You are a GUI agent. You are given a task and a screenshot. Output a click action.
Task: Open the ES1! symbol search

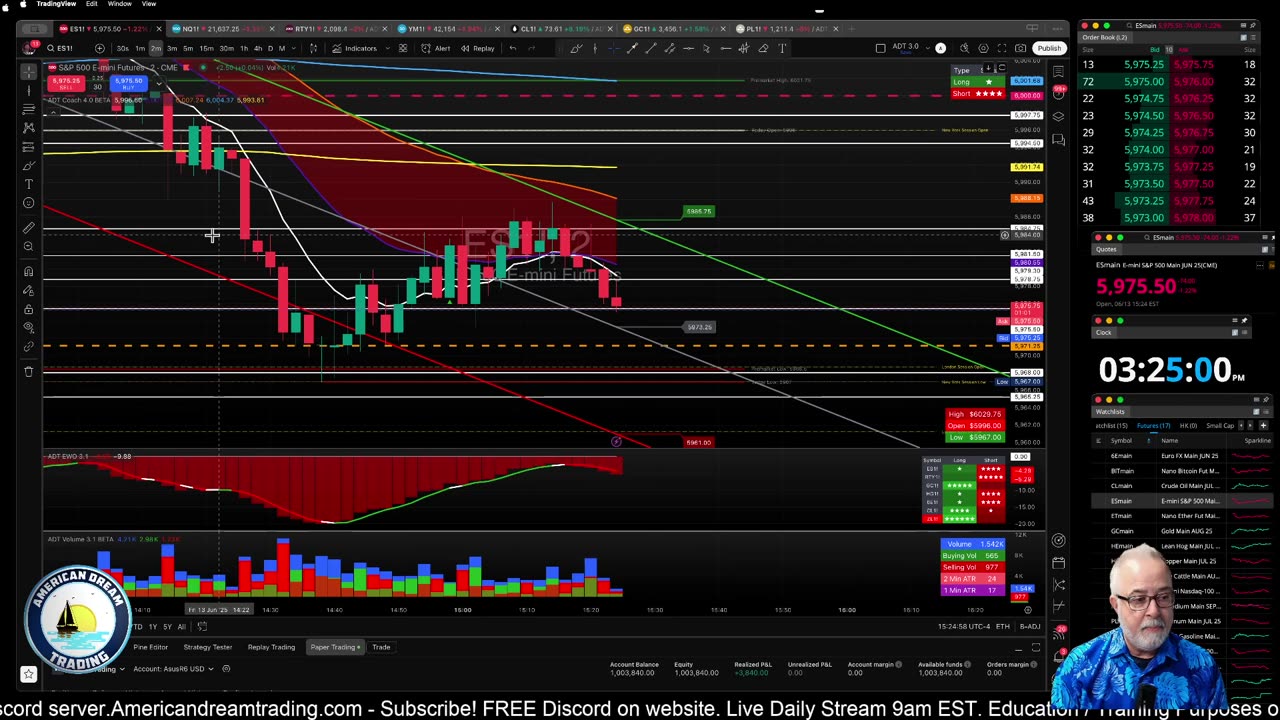[x=62, y=48]
